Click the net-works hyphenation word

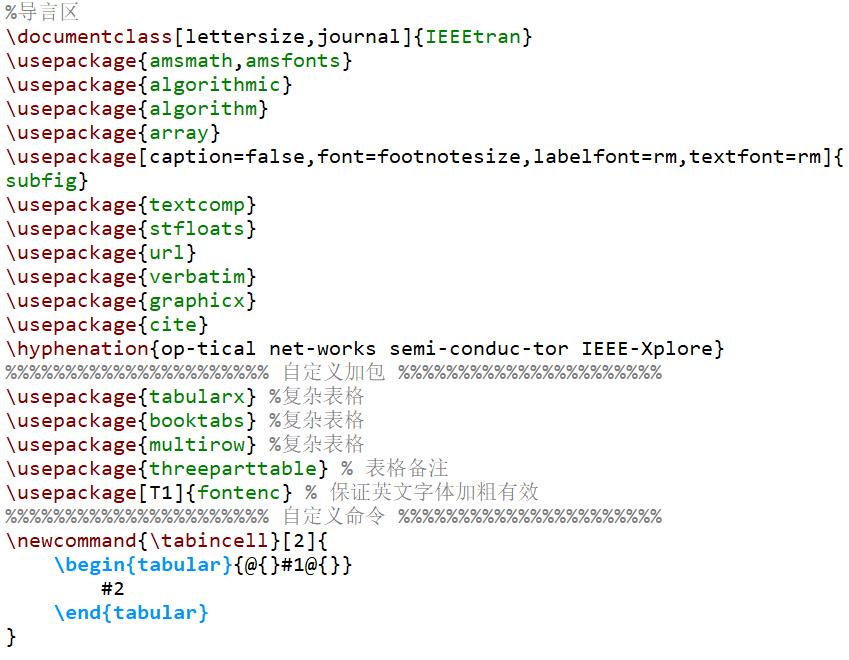[322, 349]
